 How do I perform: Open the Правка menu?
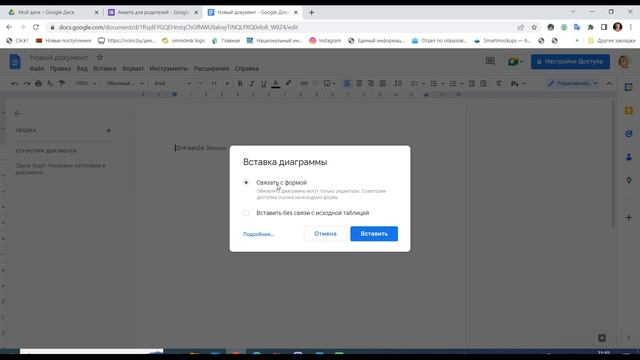60,69
